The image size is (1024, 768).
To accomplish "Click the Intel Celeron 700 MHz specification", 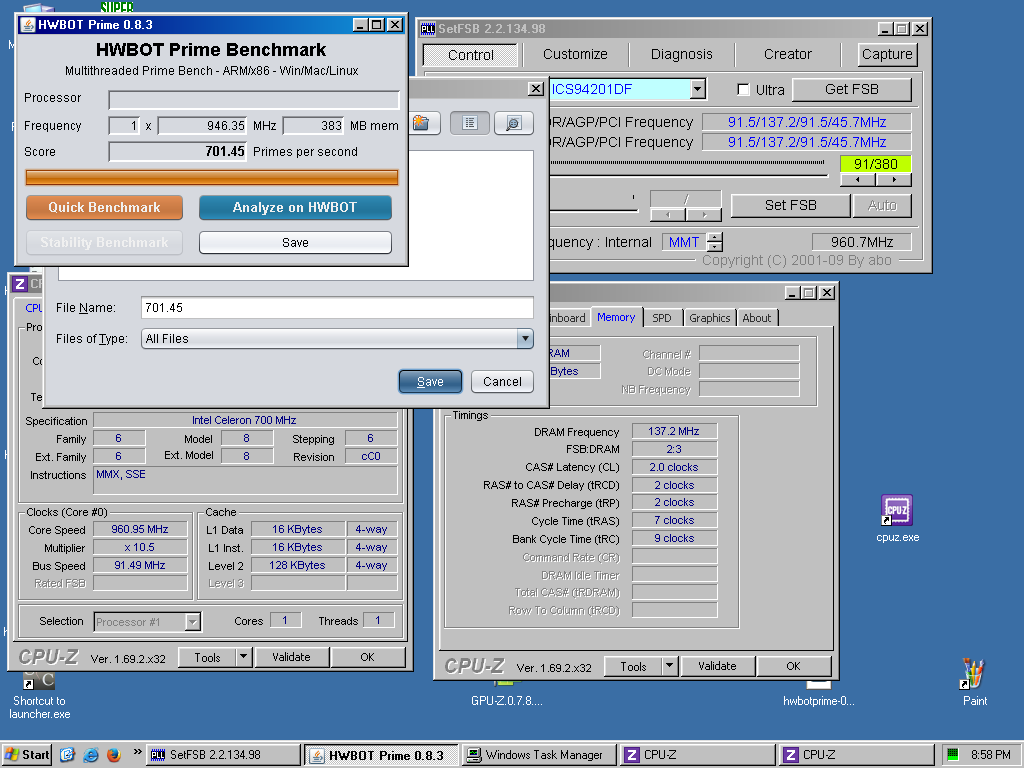I will (244, 420).
